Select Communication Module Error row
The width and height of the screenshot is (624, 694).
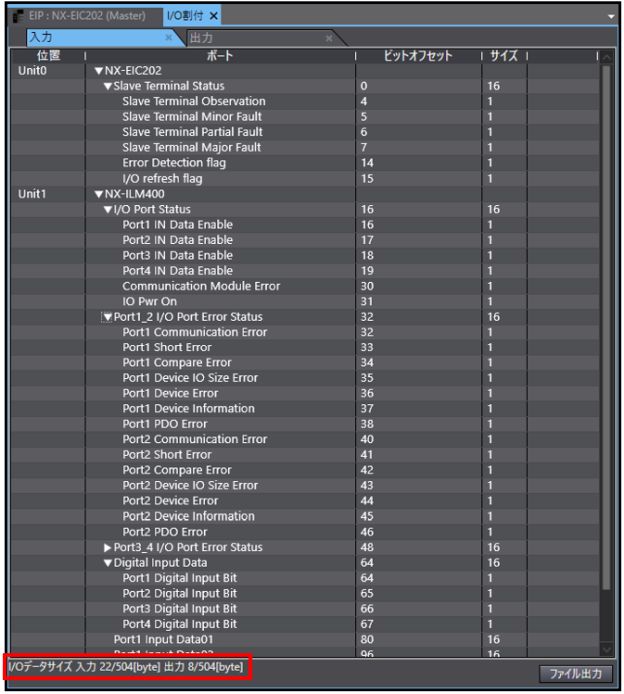coord(305,286)
